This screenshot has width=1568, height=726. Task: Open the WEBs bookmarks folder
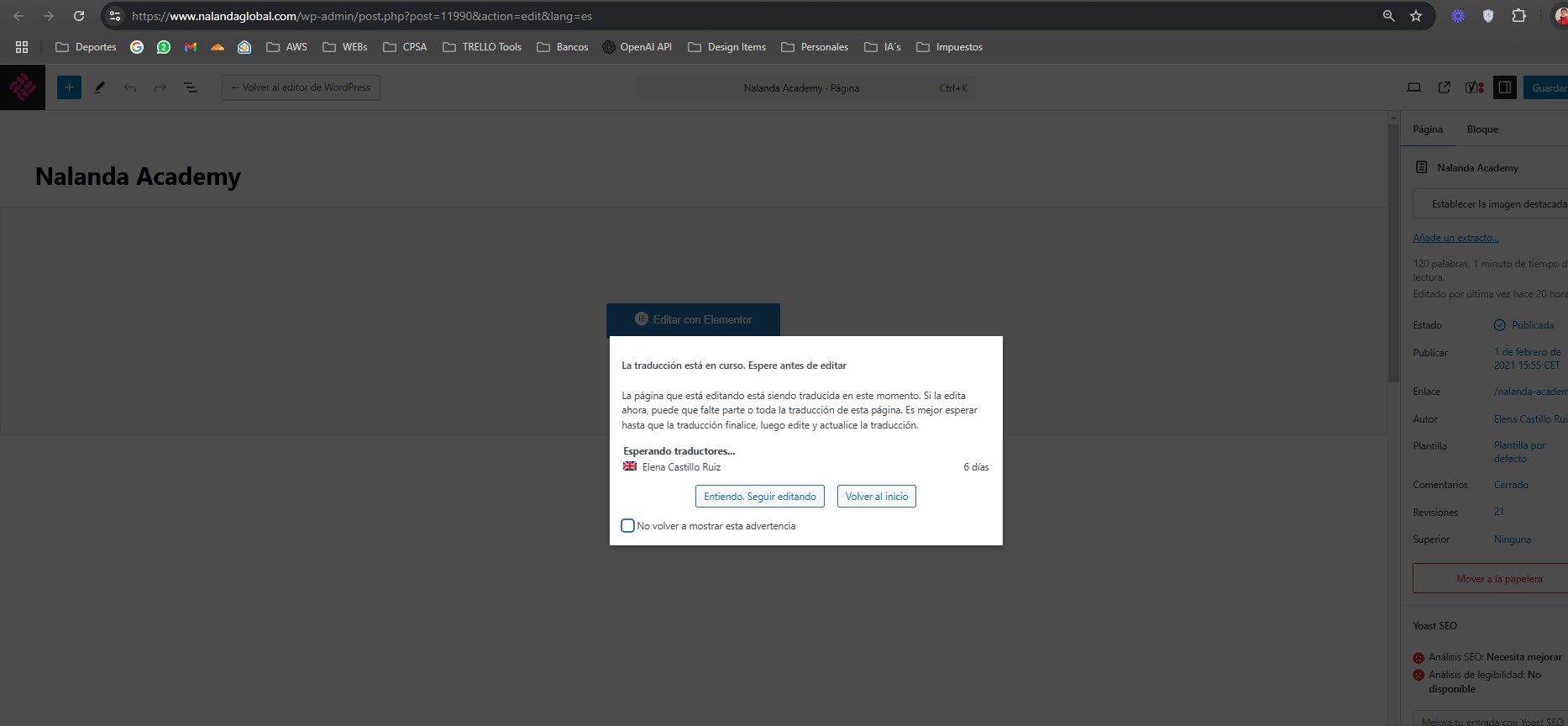345,47
